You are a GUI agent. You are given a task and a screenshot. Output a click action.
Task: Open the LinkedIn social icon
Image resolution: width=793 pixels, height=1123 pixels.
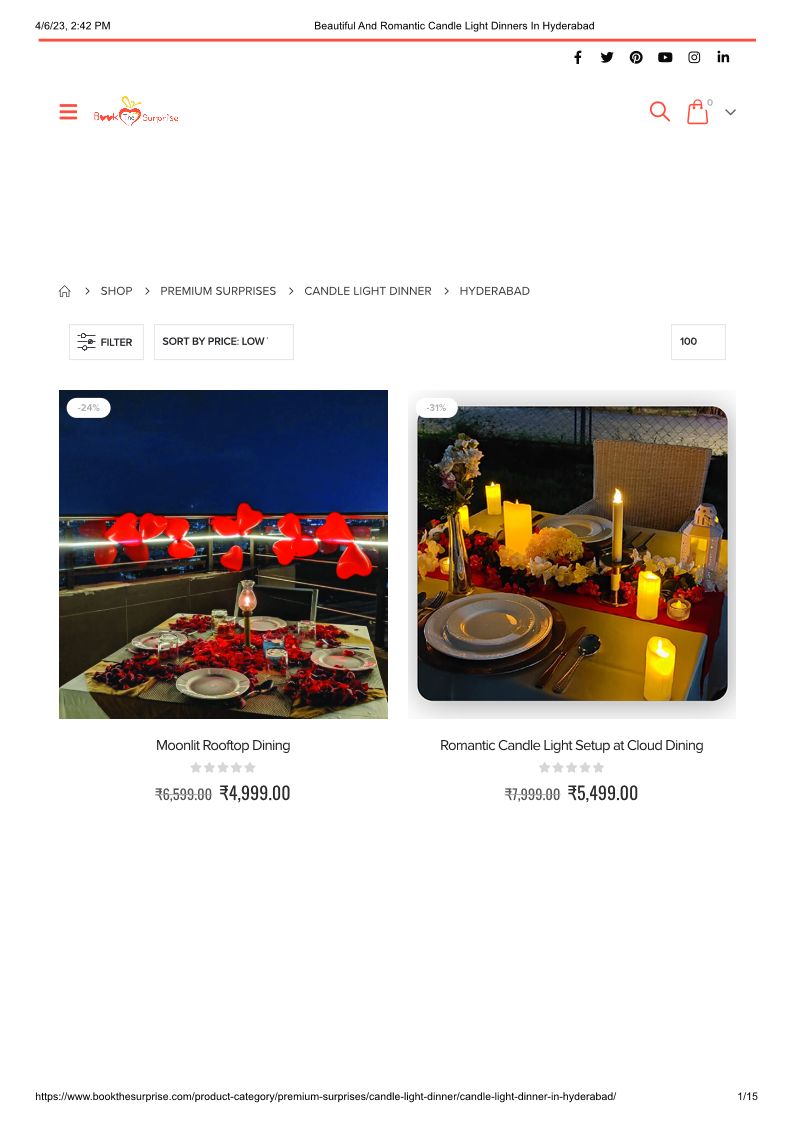click(724, 57)
